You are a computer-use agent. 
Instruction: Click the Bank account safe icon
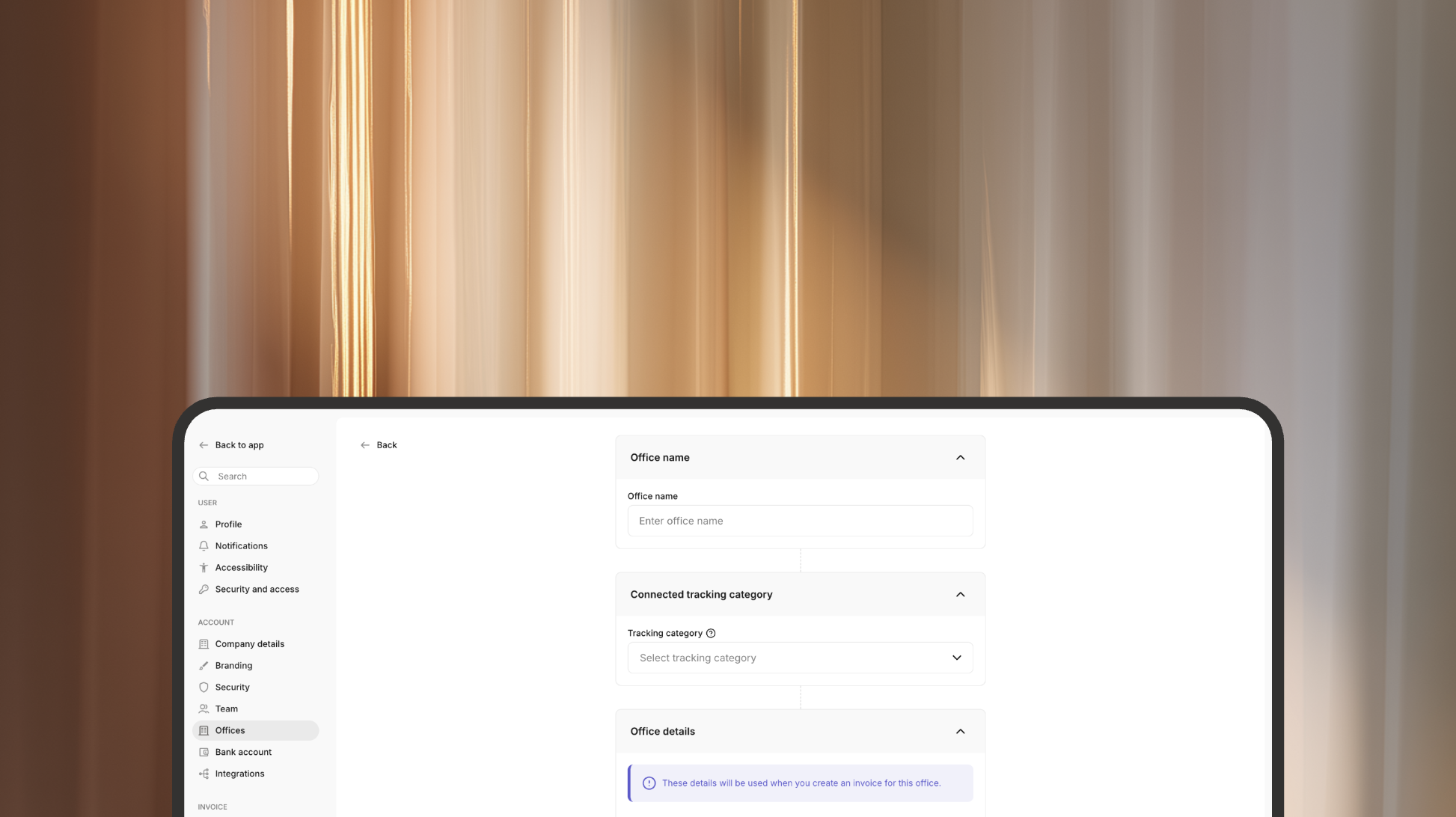click(204, 752)
